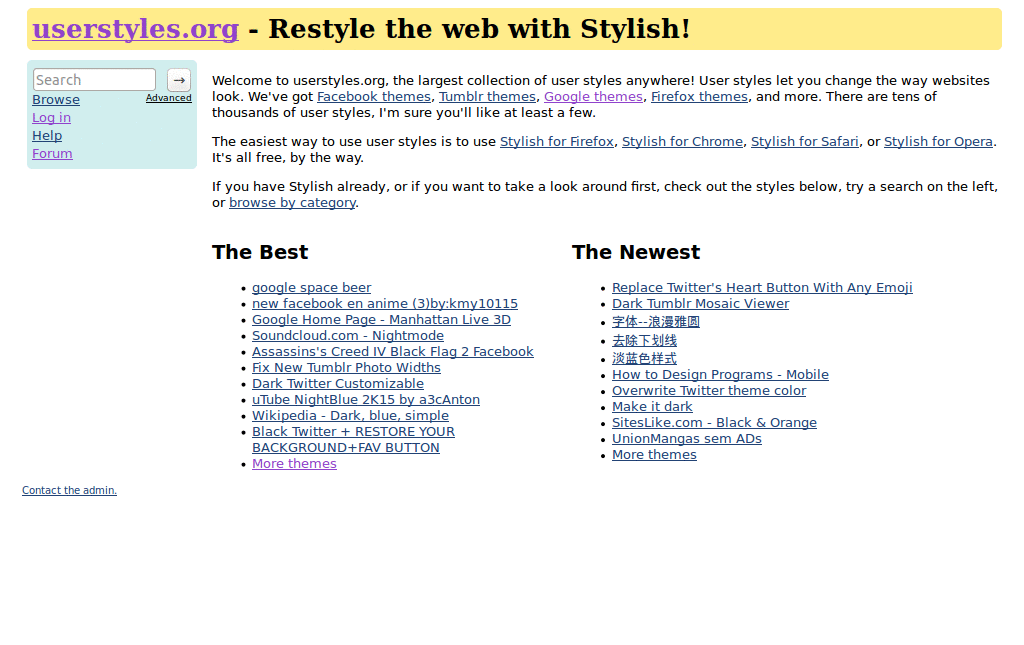Open Firefox themes link

[x=699, y=97]
